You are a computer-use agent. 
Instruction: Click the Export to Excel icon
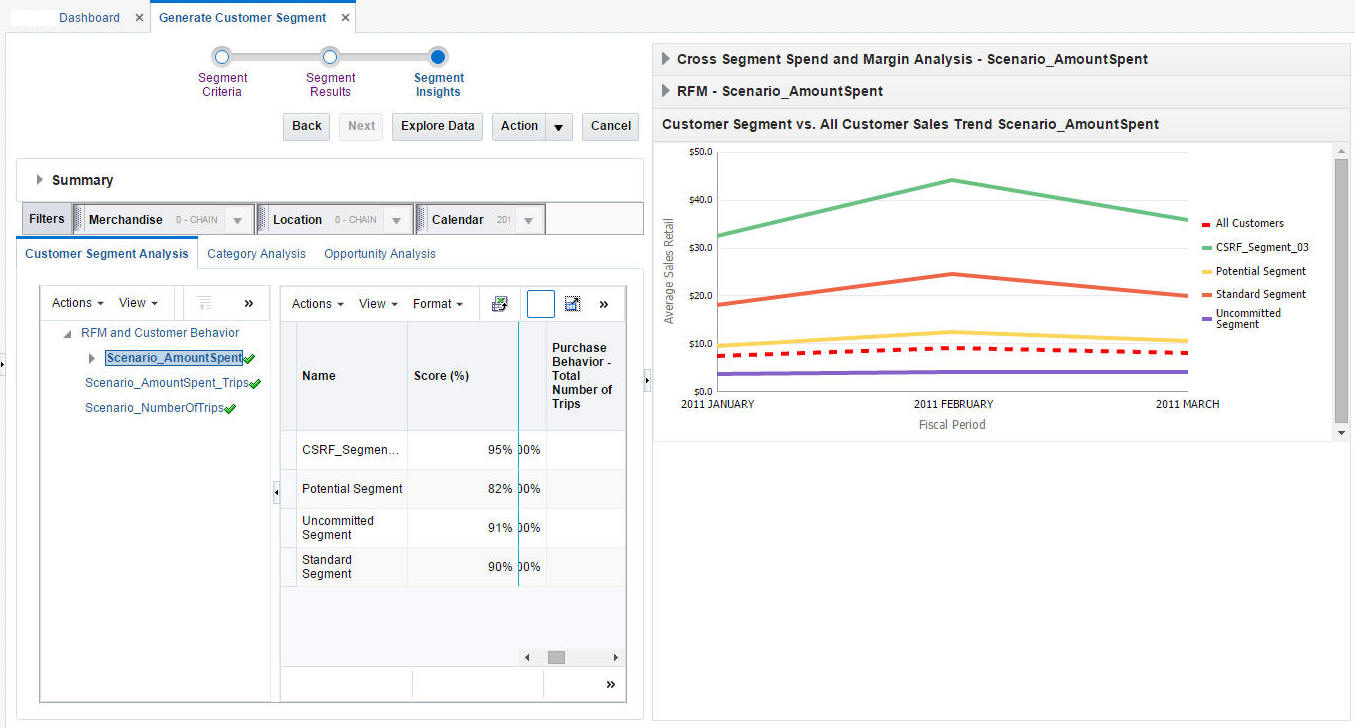(500, 304)
